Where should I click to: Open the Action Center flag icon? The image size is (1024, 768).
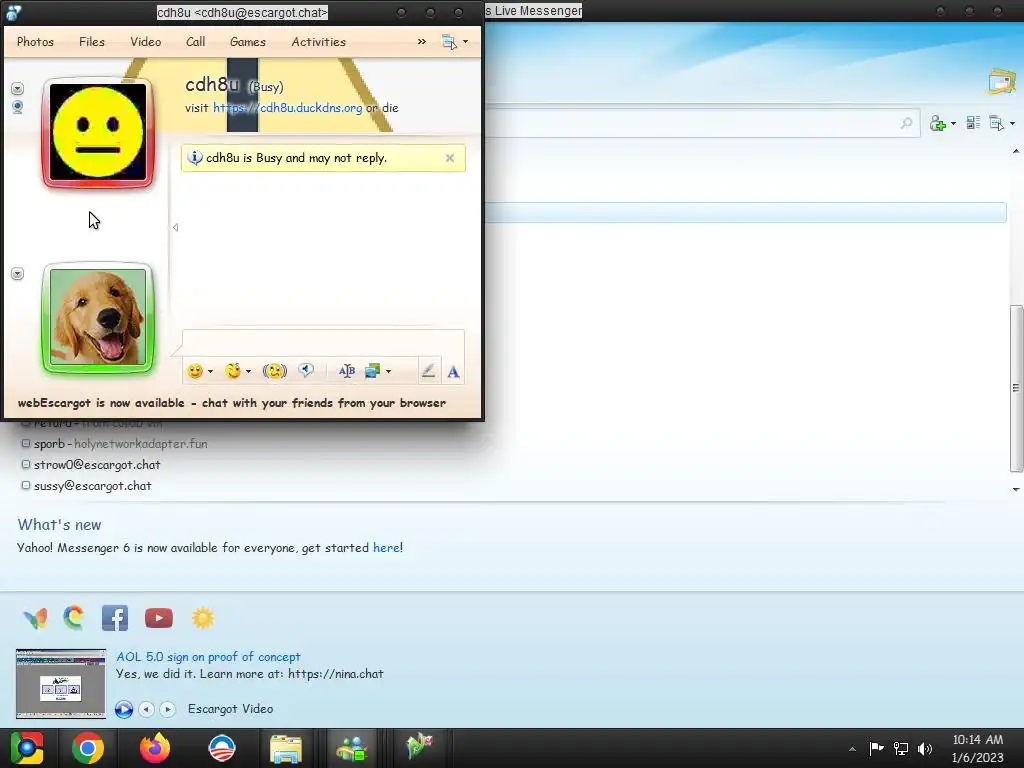pos(876,748)
